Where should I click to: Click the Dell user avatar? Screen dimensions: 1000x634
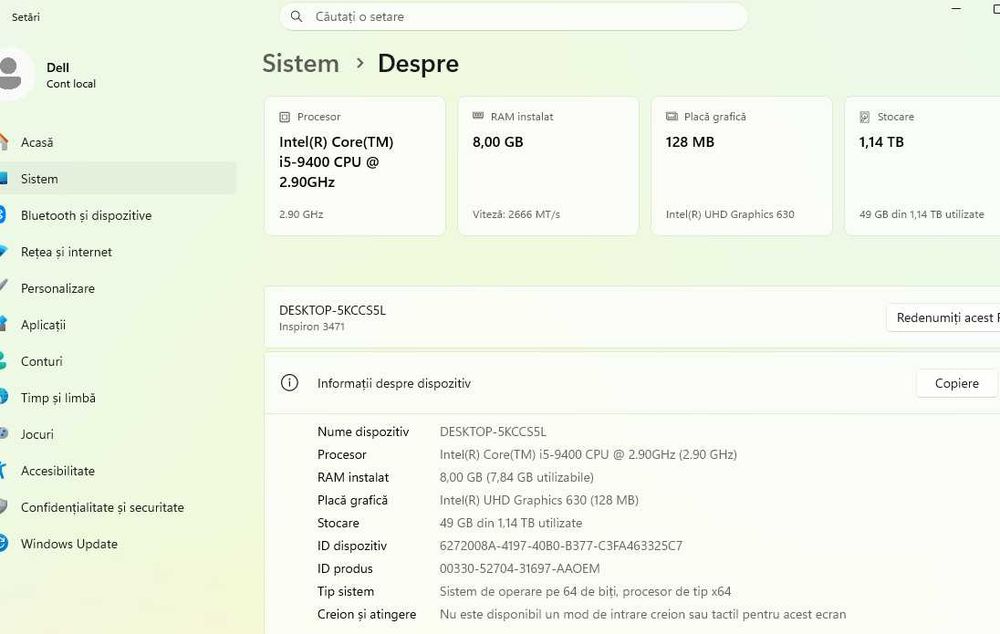10,74
